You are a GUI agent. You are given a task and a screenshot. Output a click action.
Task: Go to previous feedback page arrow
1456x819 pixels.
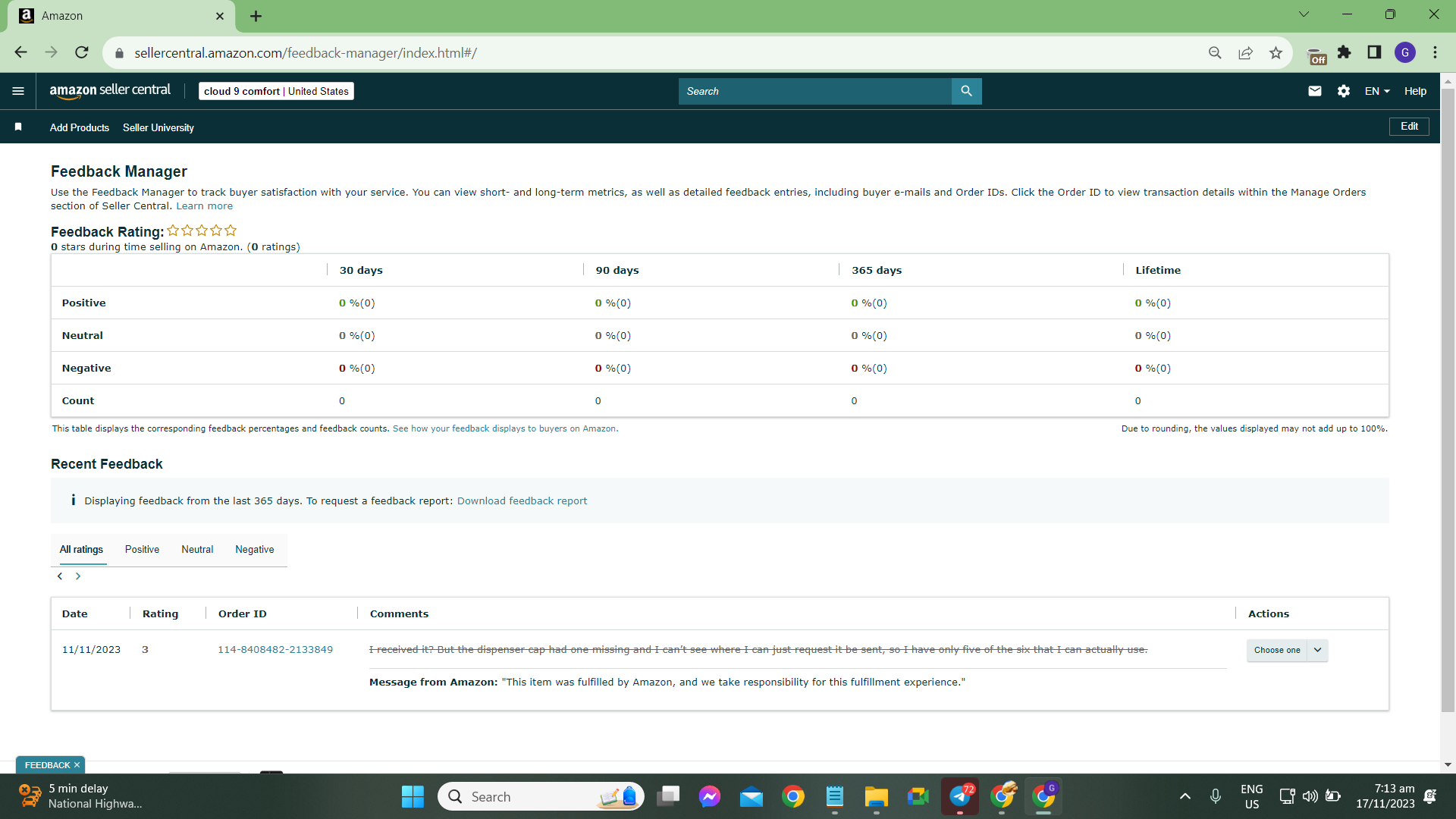(60, 576)
